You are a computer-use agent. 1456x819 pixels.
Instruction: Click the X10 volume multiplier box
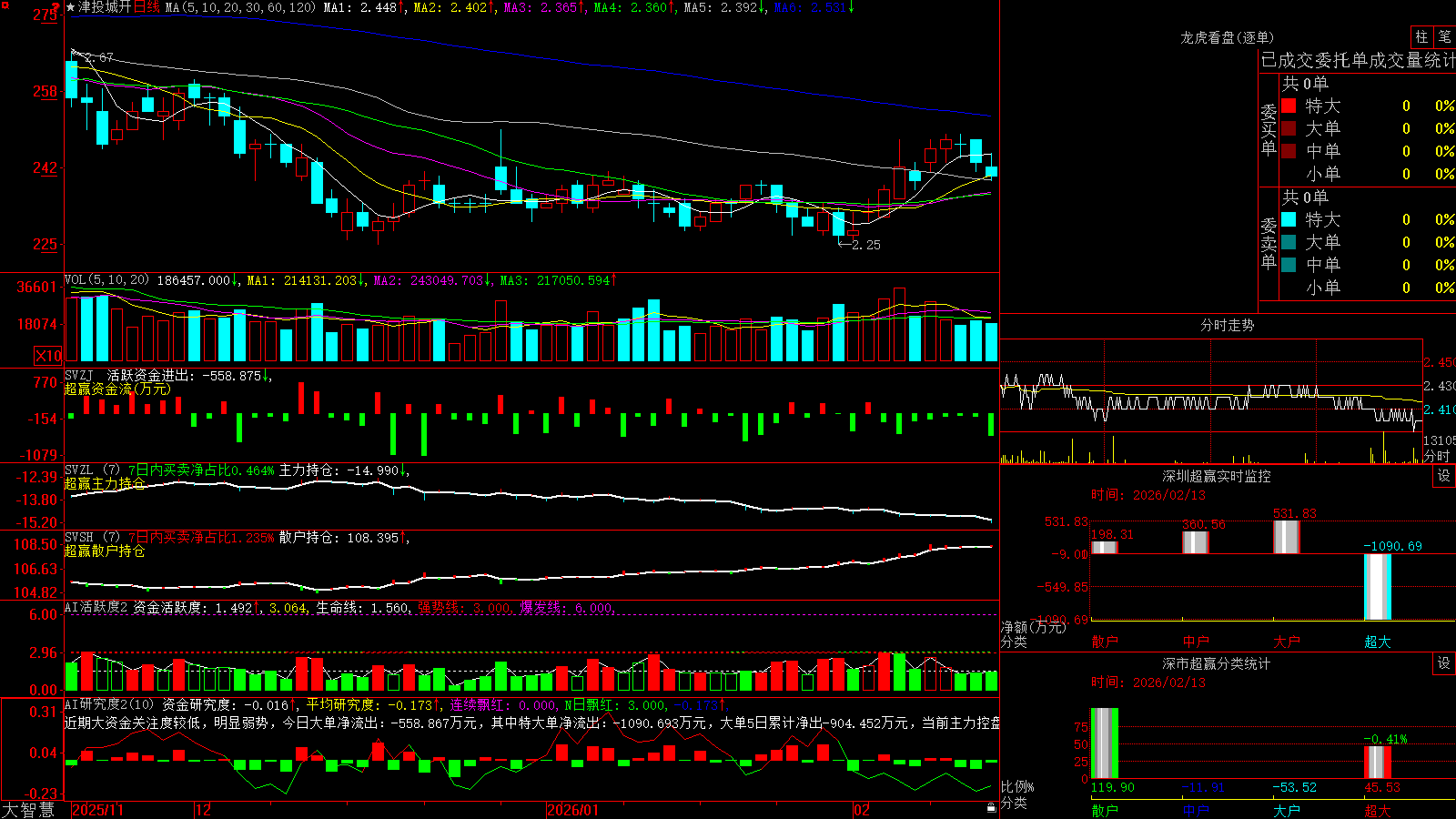pyautogui.click(x=48, y=356)
